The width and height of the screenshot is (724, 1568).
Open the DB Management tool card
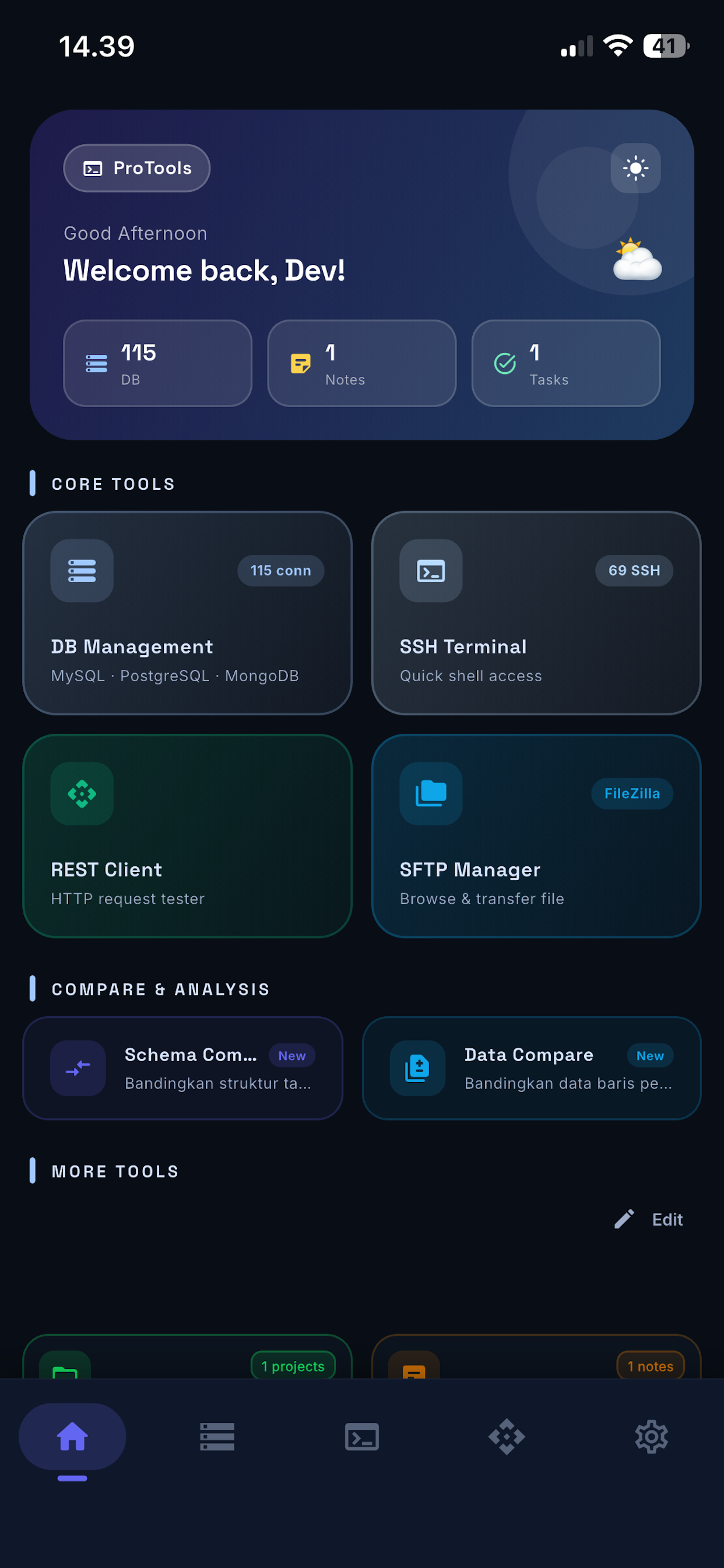point(187,613)
